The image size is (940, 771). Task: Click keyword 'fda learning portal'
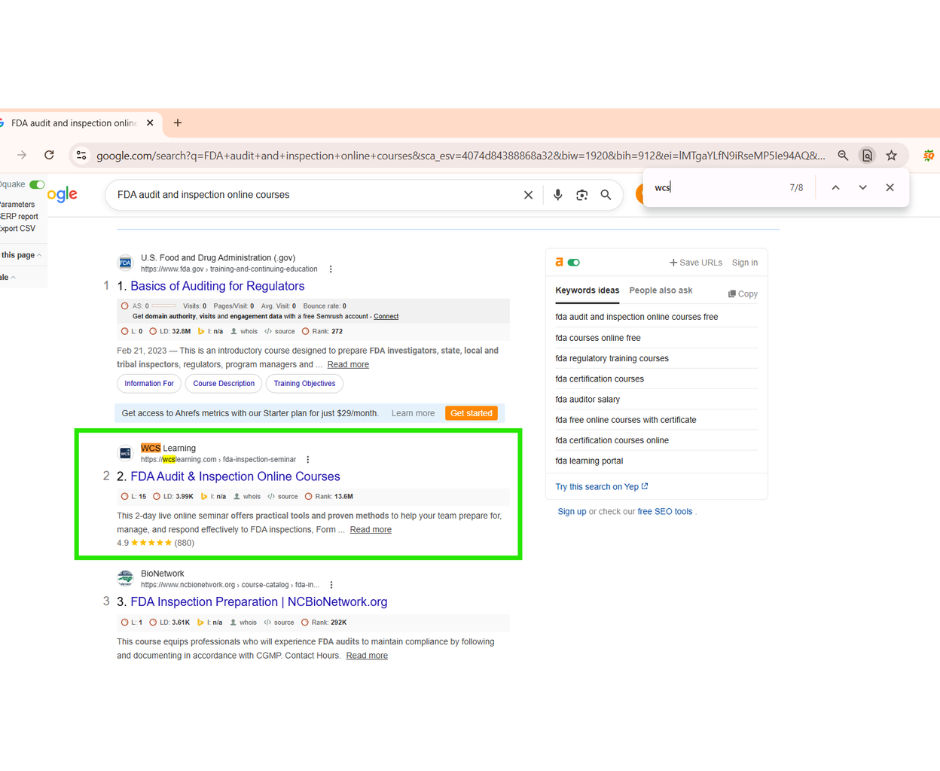[x=589, y=461]
